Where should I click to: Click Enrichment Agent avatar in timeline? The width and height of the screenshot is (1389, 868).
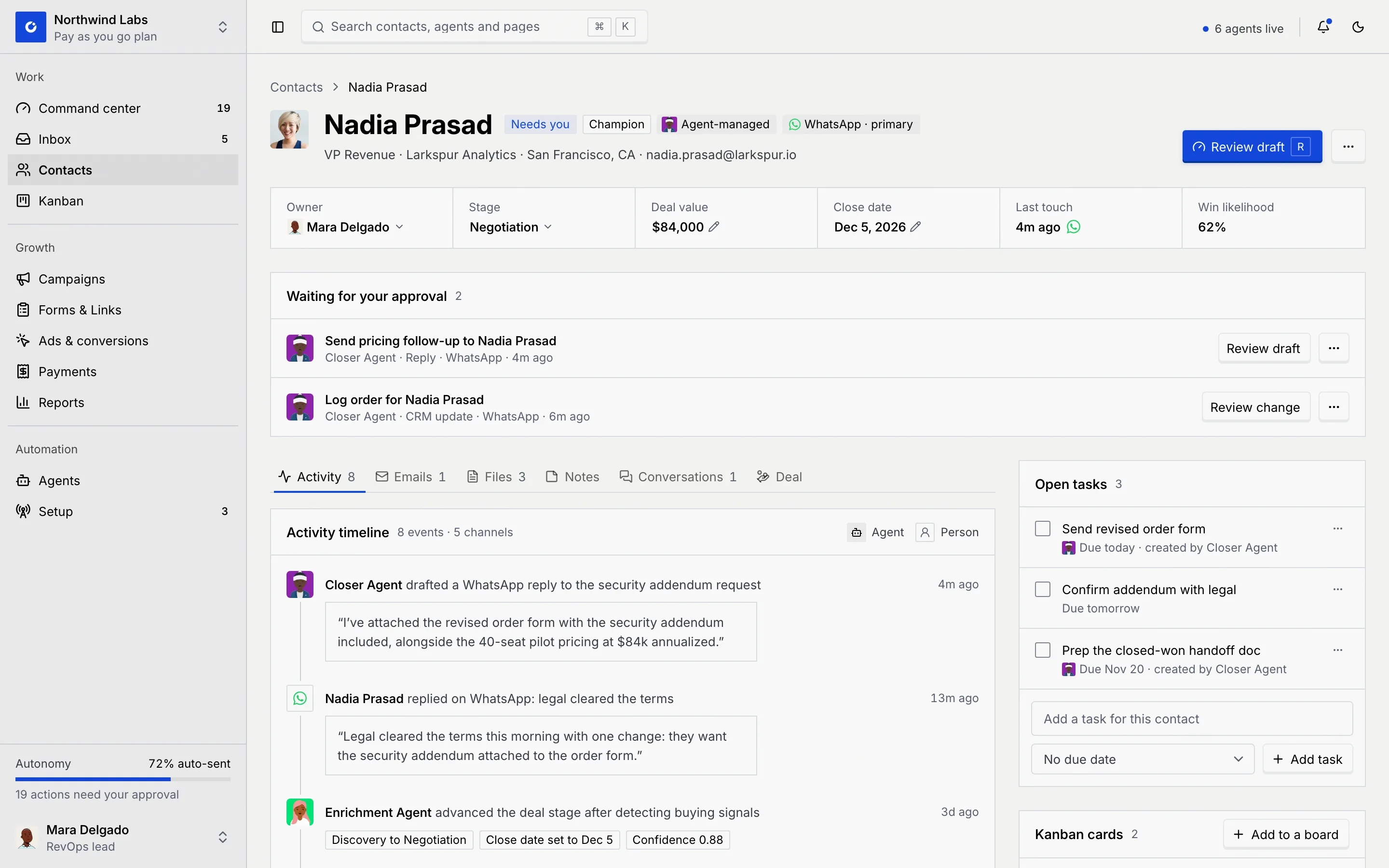tap(300, 813)
